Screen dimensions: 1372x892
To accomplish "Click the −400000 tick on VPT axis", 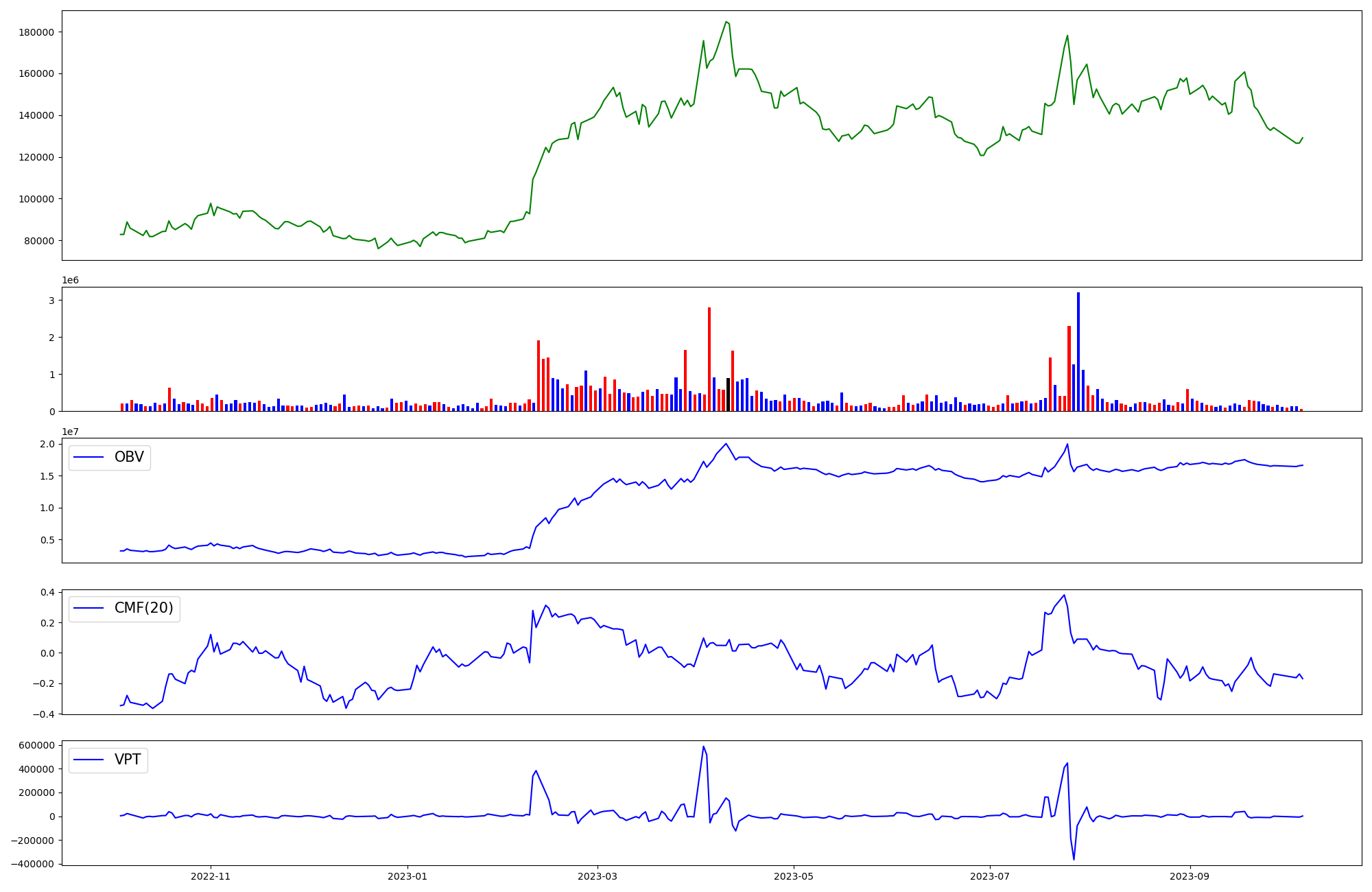I will click(x=32, y=864).
